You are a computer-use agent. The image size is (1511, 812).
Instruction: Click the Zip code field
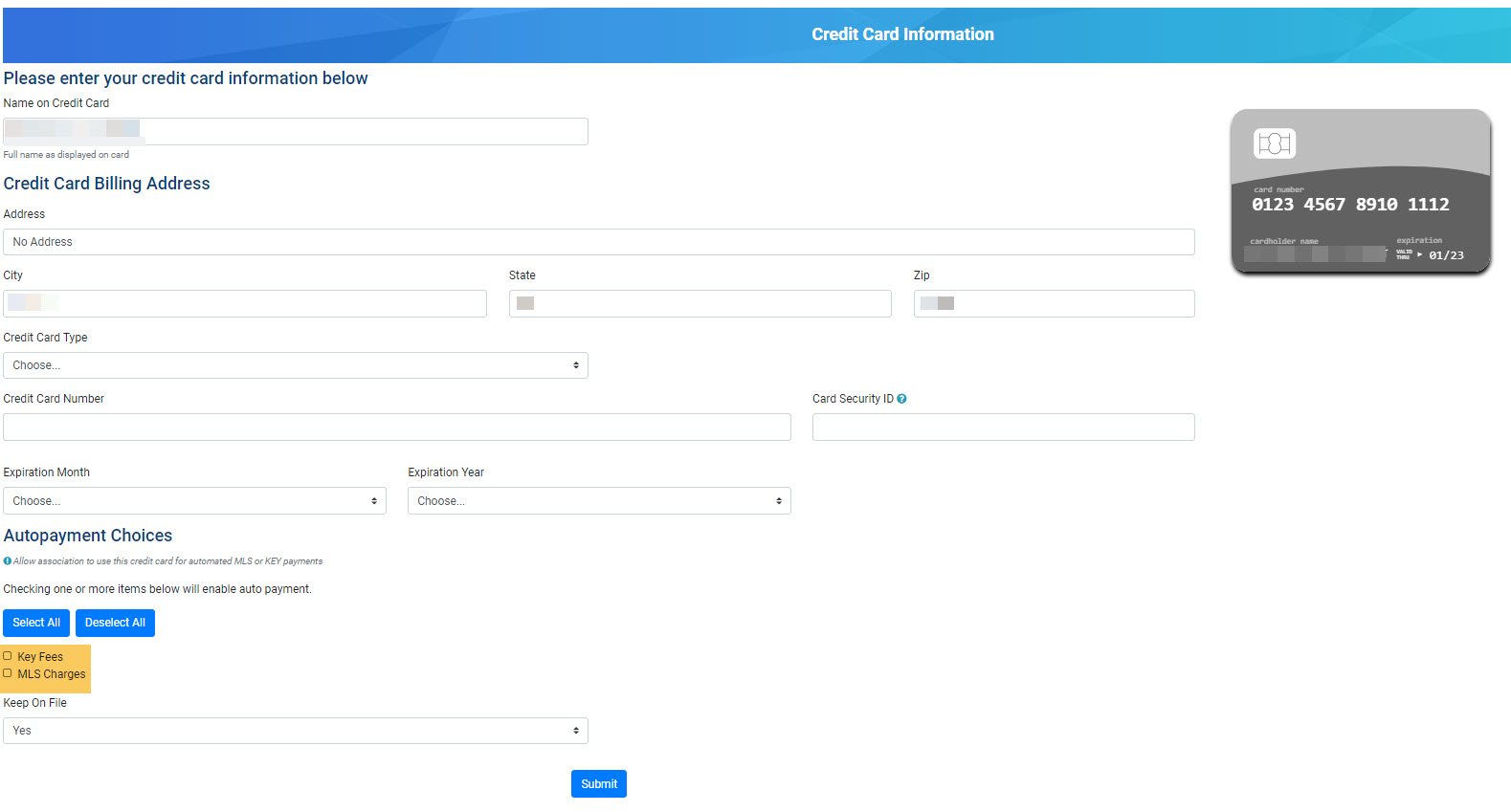(1054, 304)
